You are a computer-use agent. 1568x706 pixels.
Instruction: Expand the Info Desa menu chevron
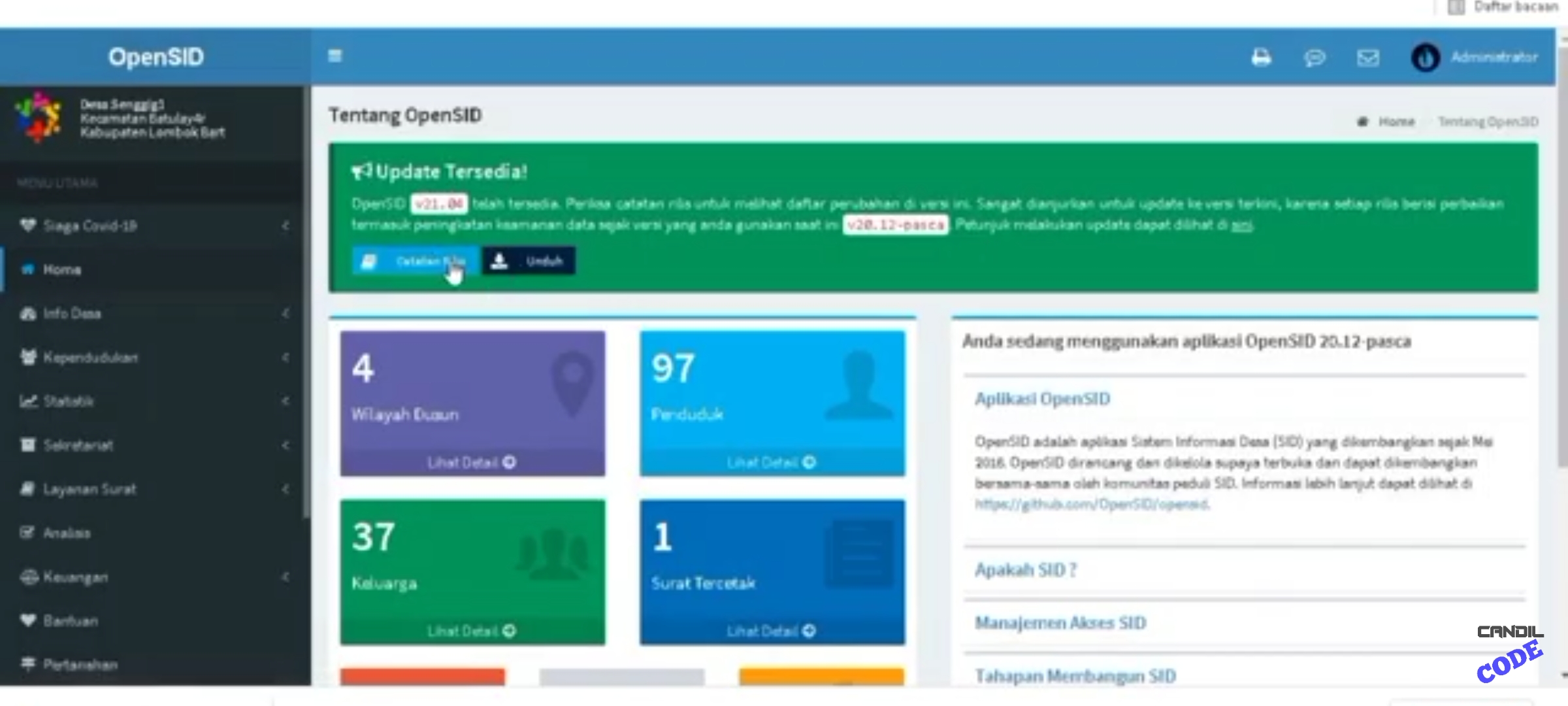click(x=286, y=314)
